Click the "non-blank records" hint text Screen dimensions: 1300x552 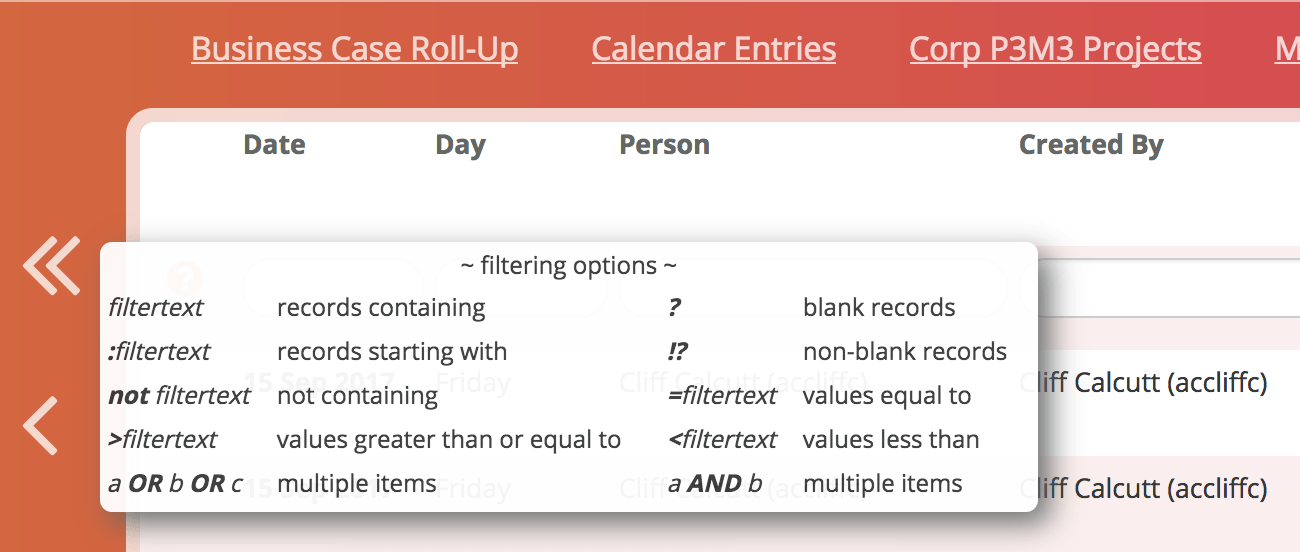(904, 352)
